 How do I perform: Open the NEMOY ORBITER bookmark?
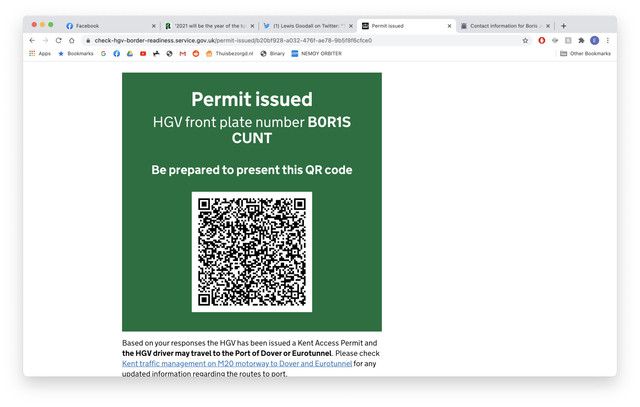click(317, 53)
